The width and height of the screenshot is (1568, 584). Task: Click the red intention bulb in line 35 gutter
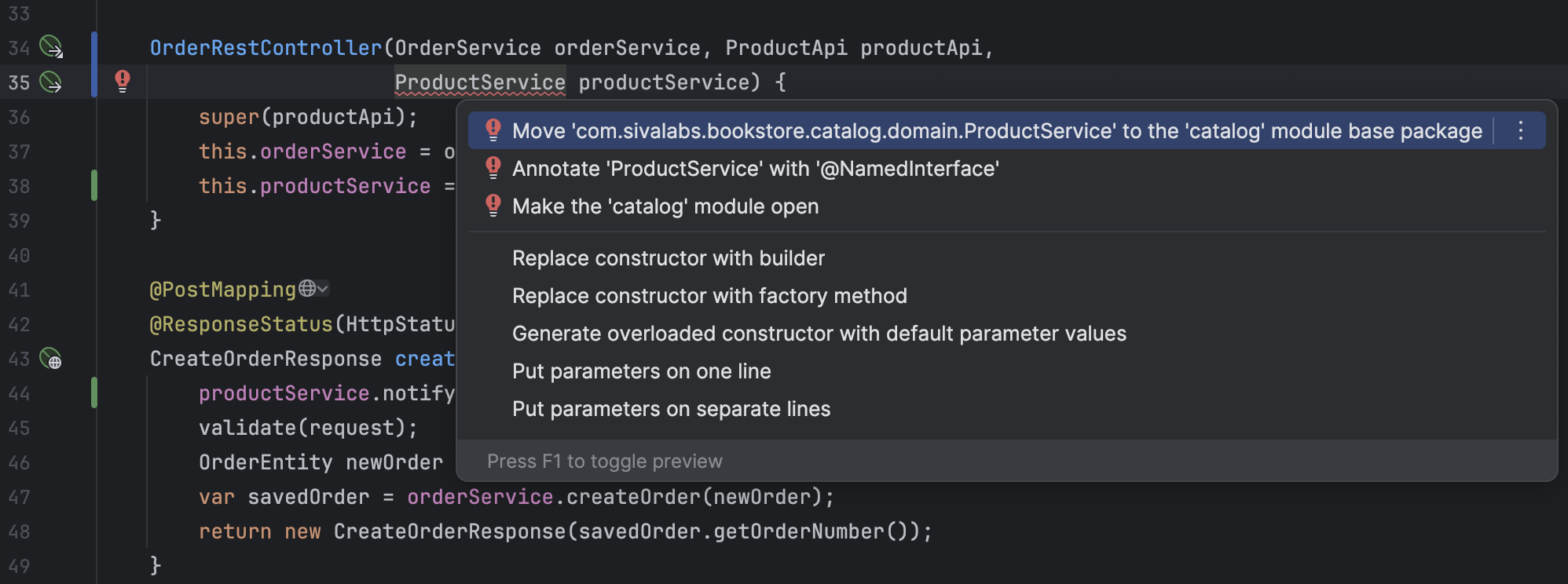pyautogui.click(x=123, y=82)
